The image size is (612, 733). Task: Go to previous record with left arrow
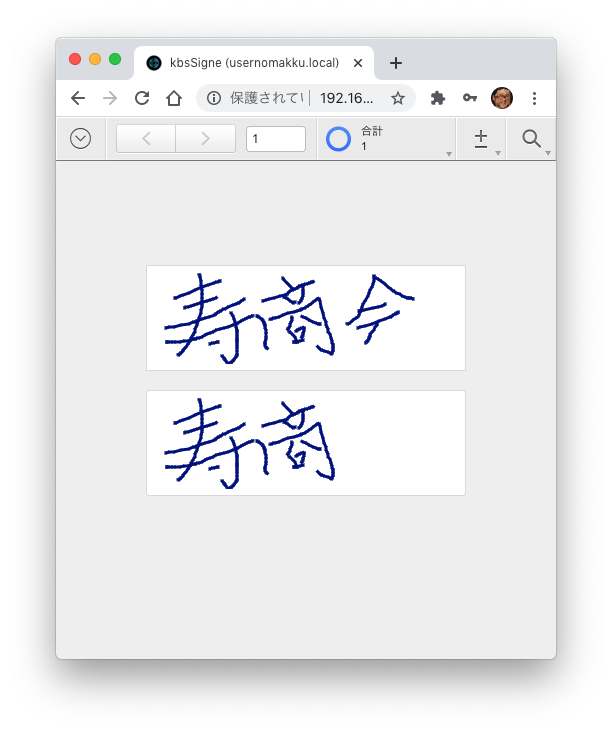146,139
